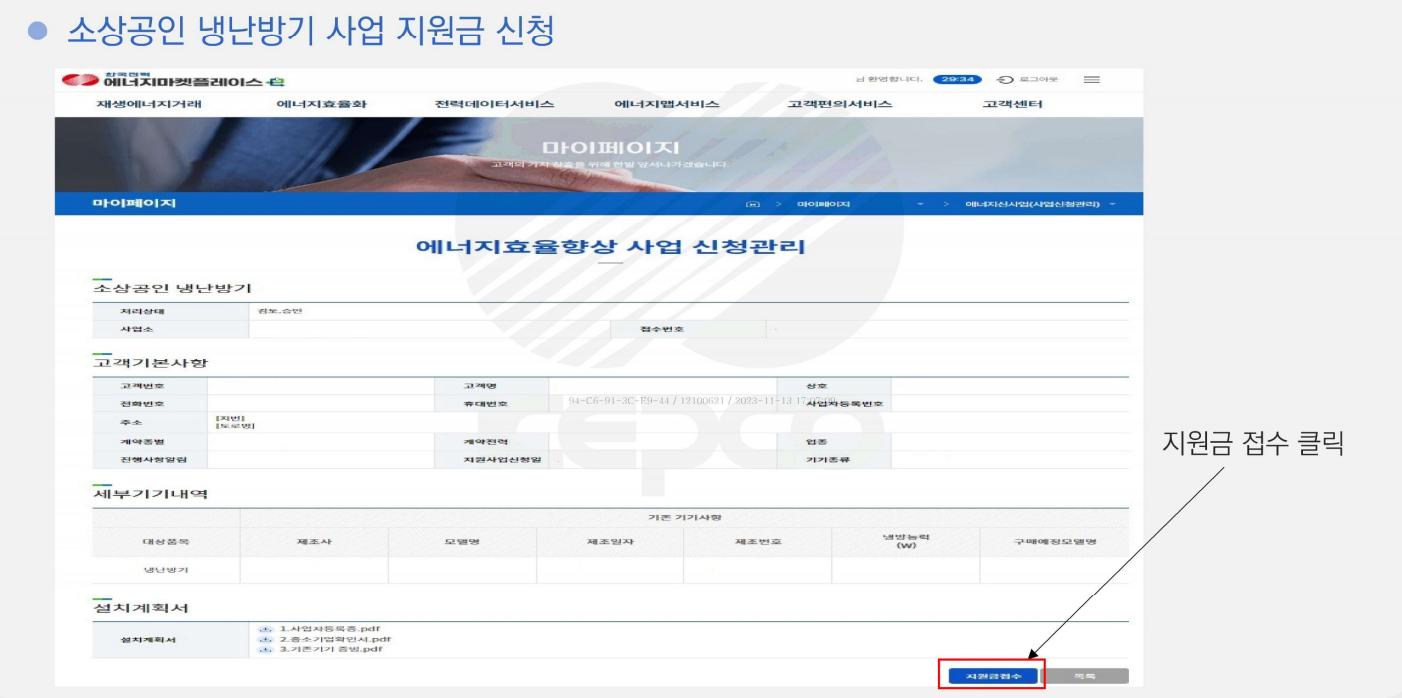1402x698 pixels.
Task: Click download icon for 2.중소기업확인서.pdf
Action: pos(265,639)
